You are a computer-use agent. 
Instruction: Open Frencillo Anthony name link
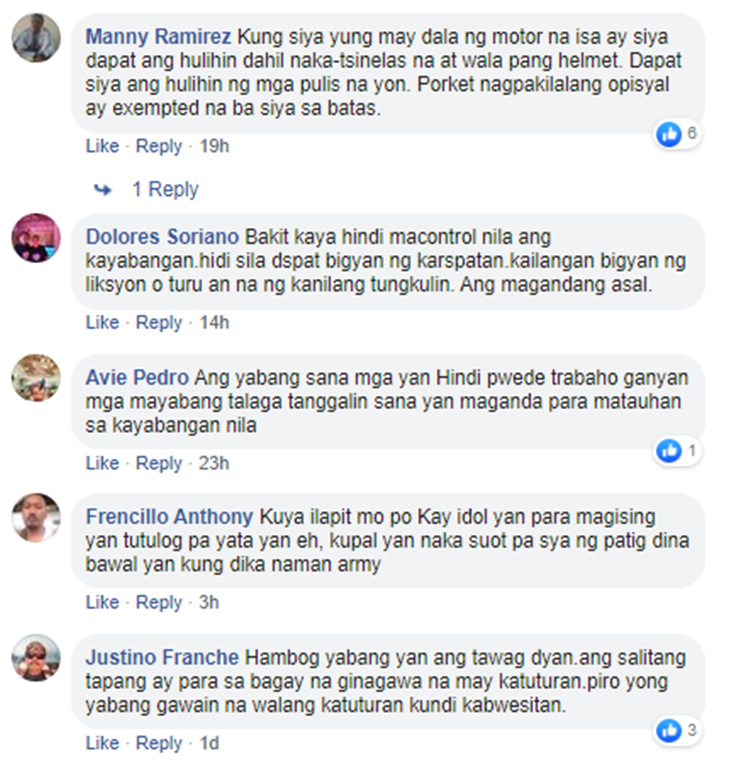click(169, 516)
